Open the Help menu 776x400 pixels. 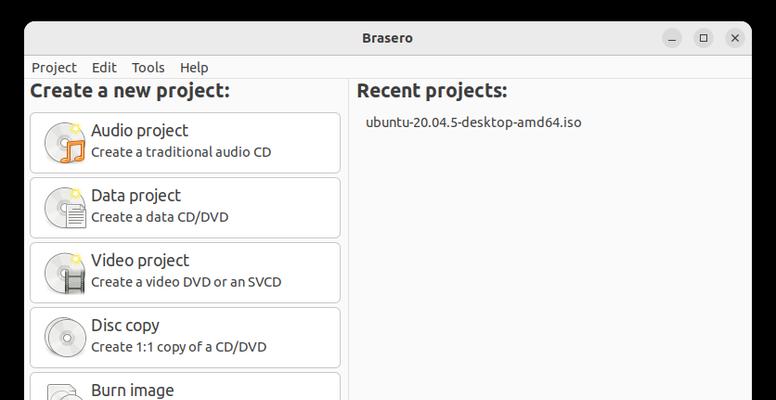click(194, 67)
